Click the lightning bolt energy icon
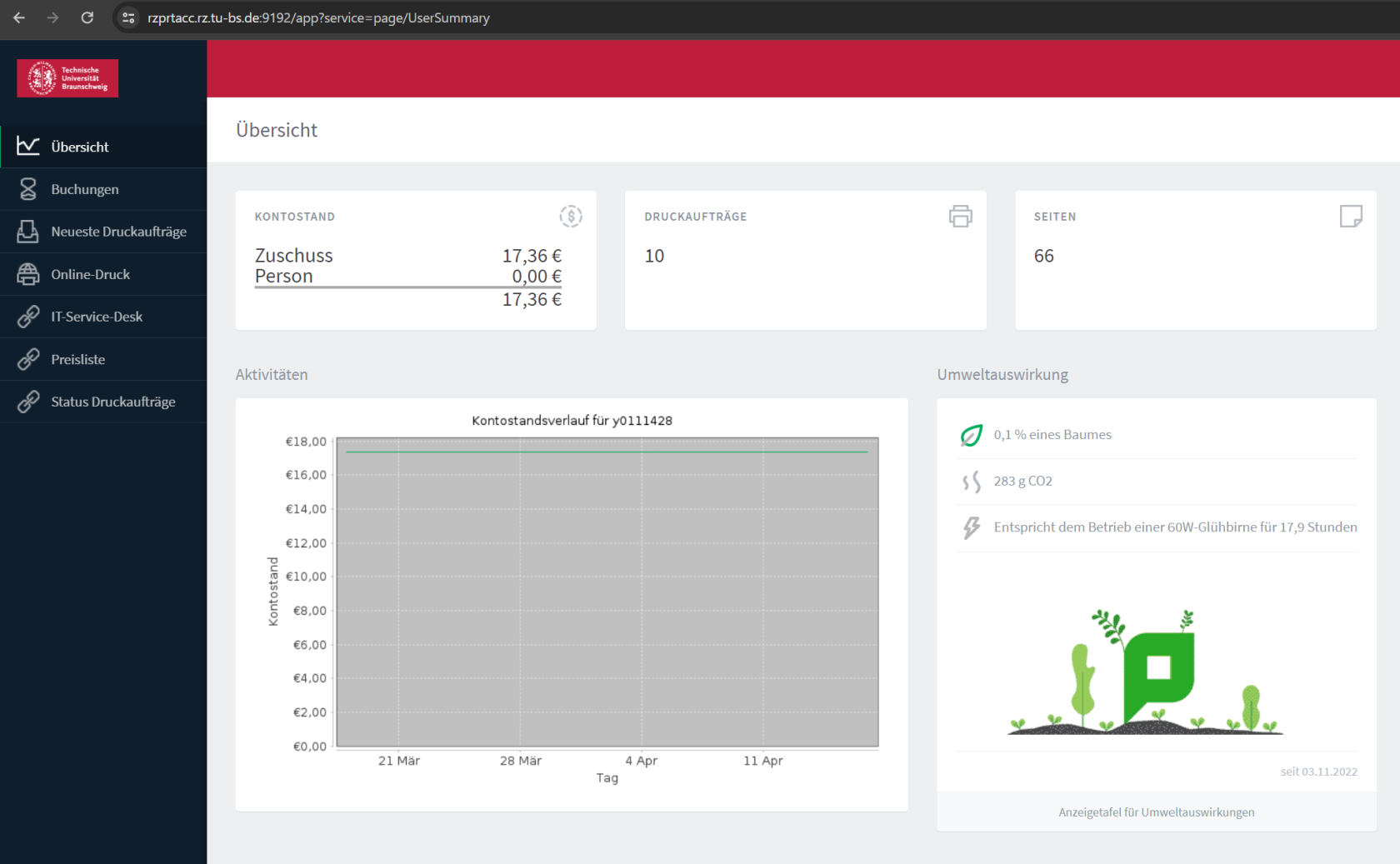This screenshot has height=864, width=1400. point(972,527)
